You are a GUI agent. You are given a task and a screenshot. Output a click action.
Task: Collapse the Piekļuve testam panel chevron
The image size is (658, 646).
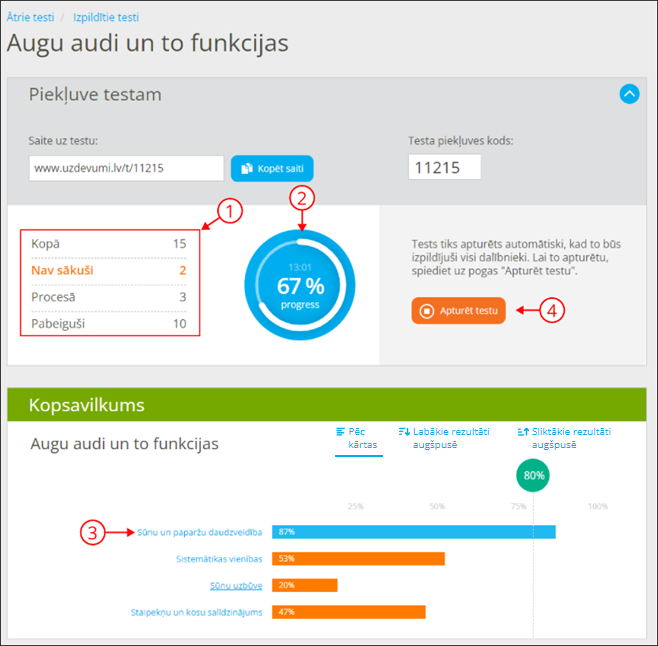[629, 94]
